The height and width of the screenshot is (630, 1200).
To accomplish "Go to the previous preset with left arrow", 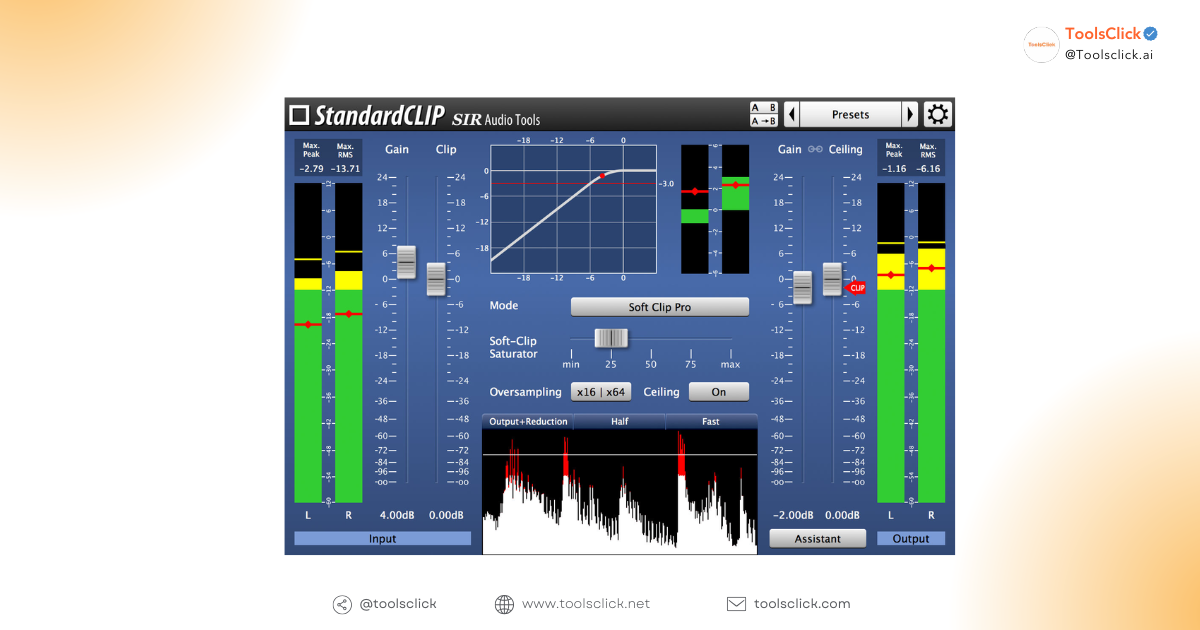I will [792, 114].
